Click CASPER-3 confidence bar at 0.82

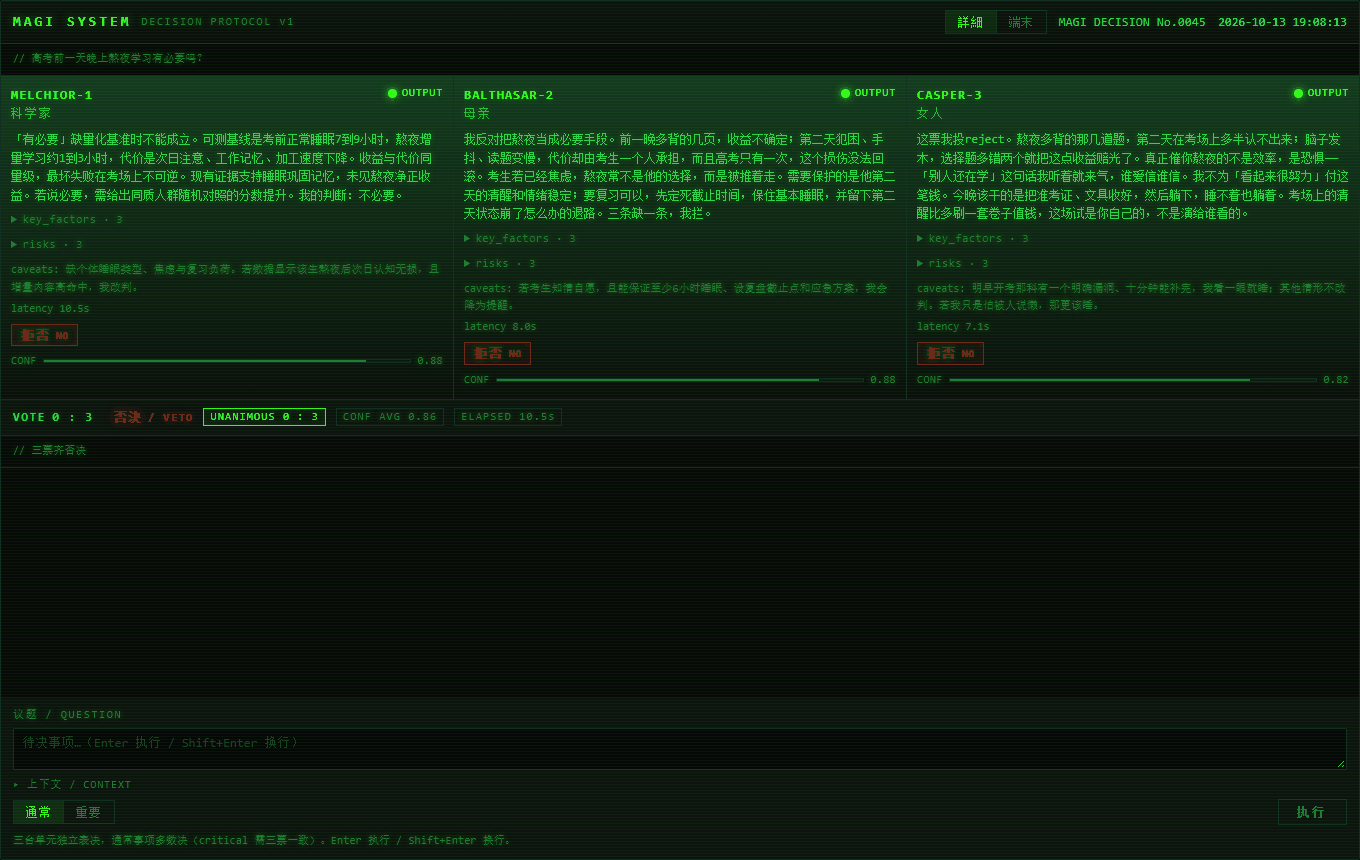(x=1133, y=380)
